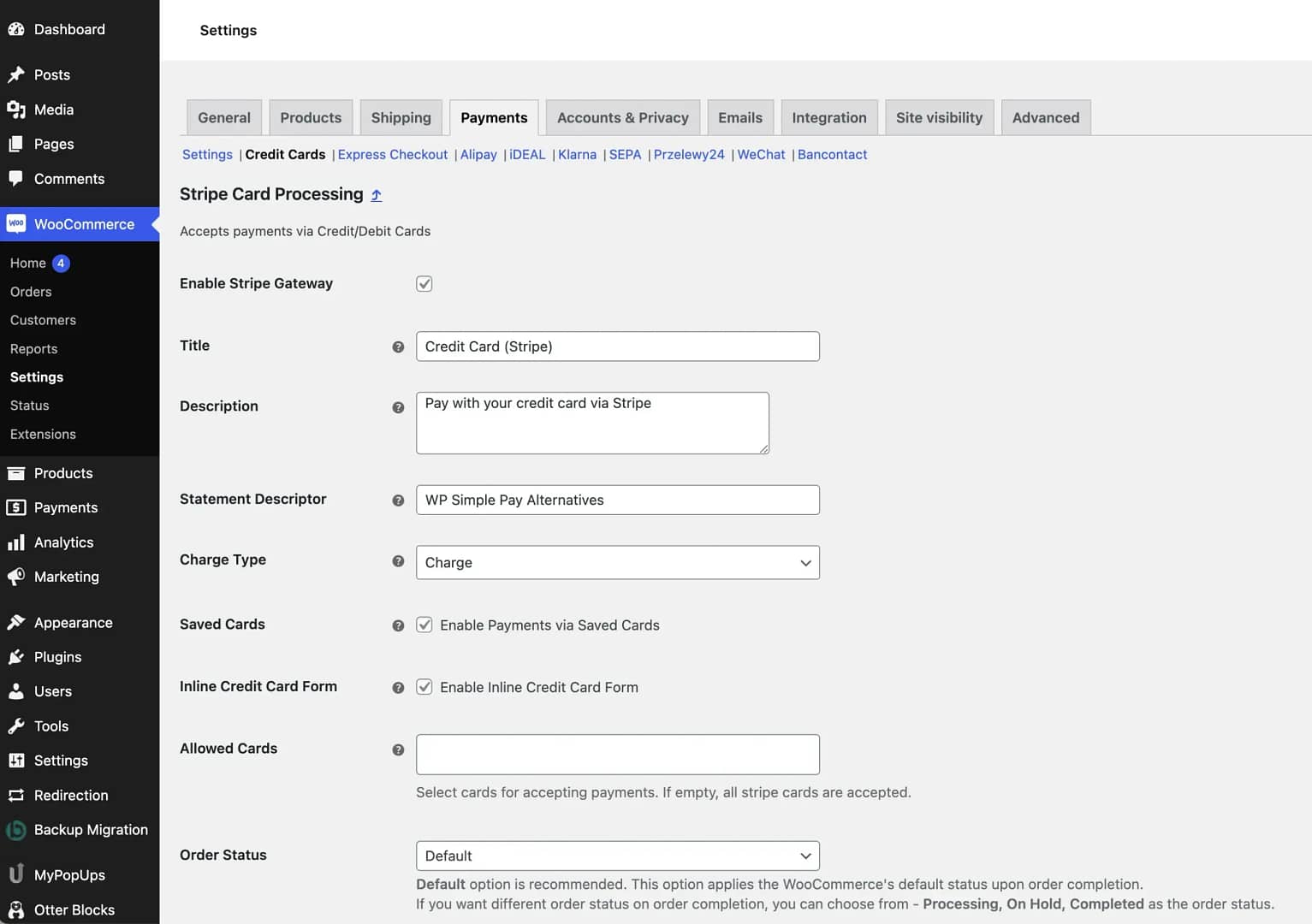Open the Bancontact section link
This screenshot has height=924, width=1312.
[833, 154]
